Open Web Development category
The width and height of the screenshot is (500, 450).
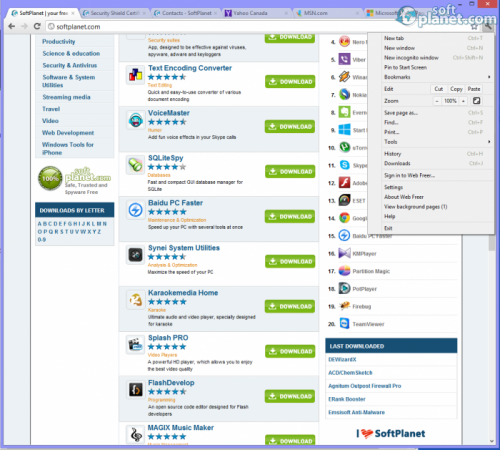point(68,133)
